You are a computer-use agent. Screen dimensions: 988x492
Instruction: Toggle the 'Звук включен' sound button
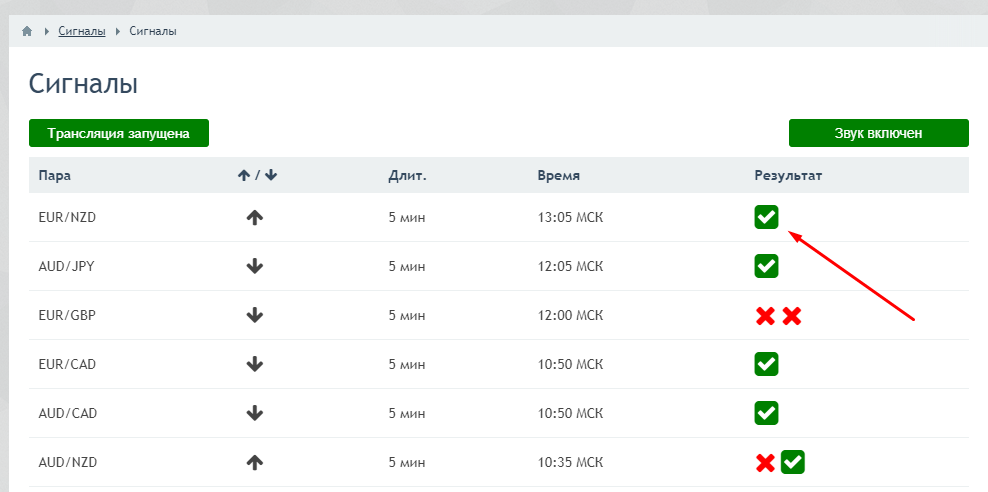(x=878, y=134)
